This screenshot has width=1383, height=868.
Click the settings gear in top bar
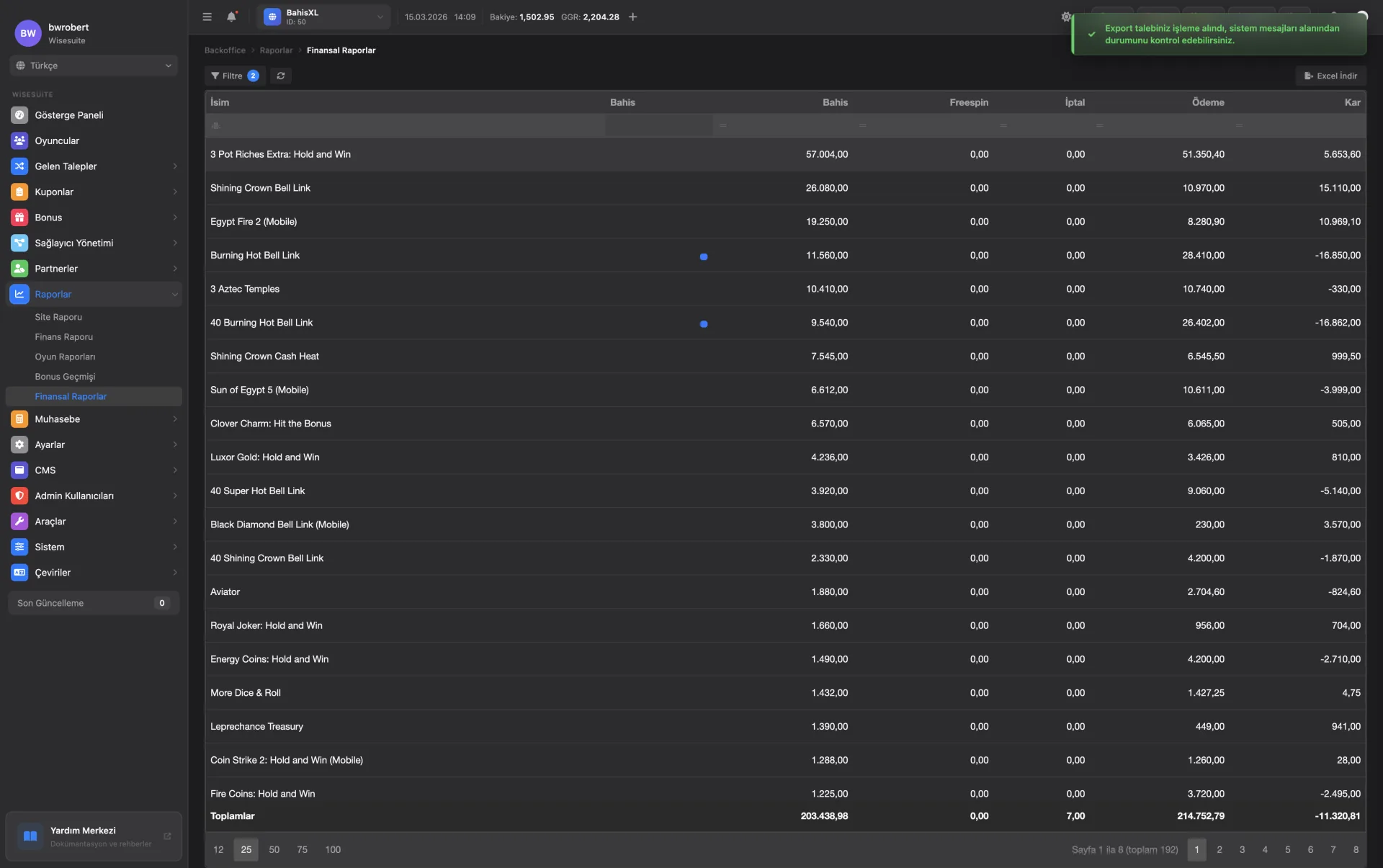click(x=1066, y=17)
